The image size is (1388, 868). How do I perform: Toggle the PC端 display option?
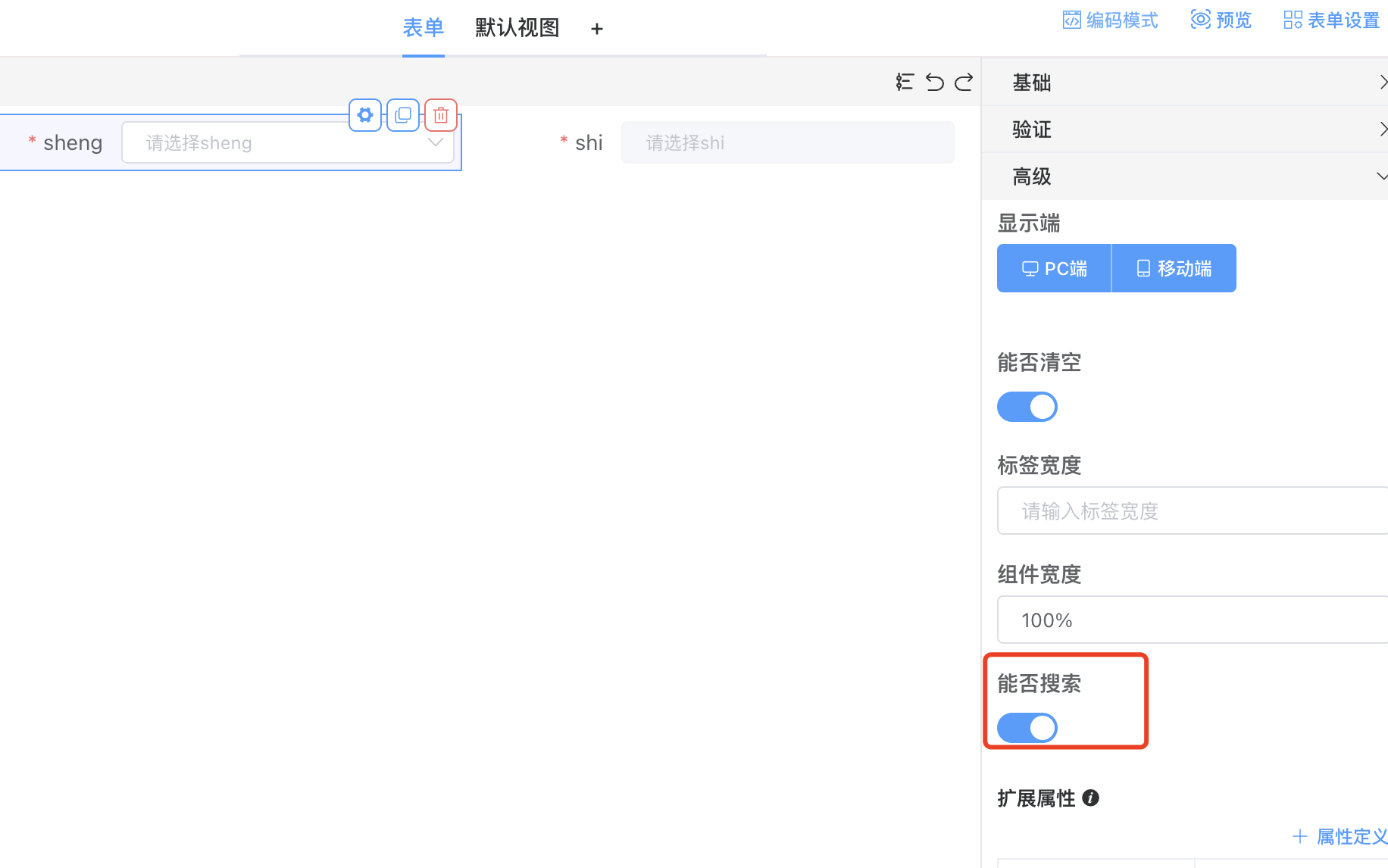(1054, 268)
